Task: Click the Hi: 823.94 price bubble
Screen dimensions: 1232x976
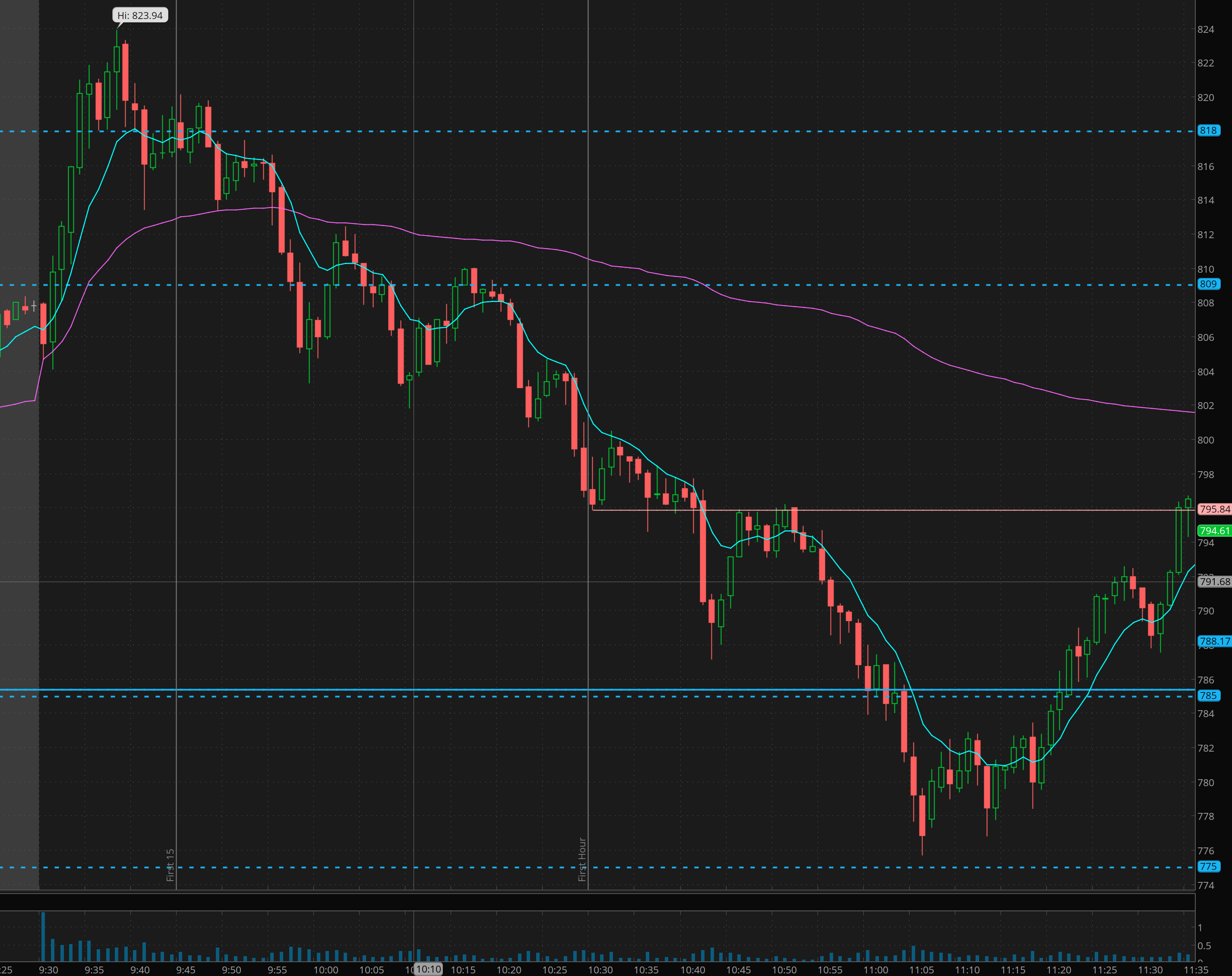Action: click(140, 16)
